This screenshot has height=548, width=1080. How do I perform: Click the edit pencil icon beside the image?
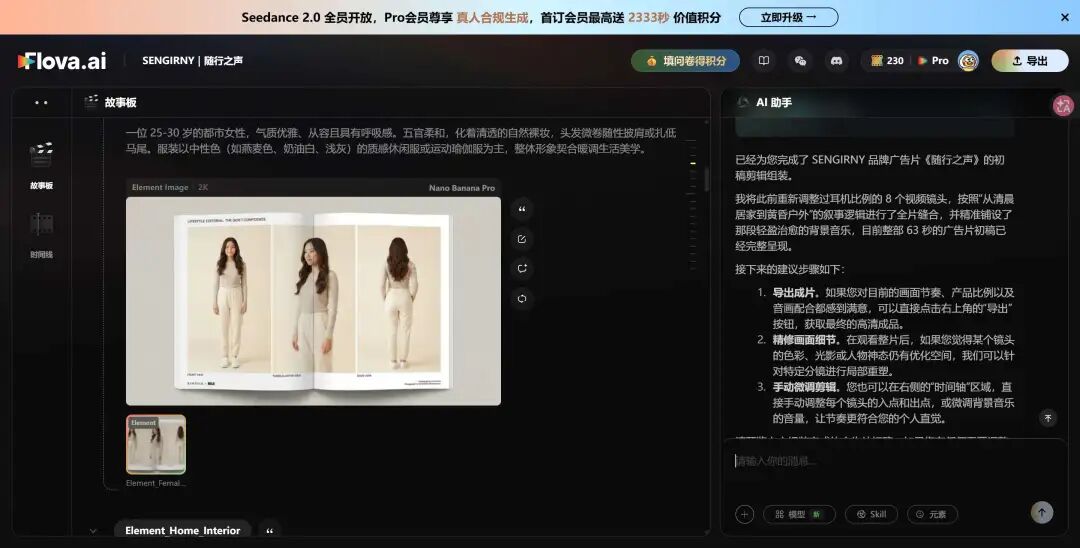pyautogui.click(x=522, y=239)
